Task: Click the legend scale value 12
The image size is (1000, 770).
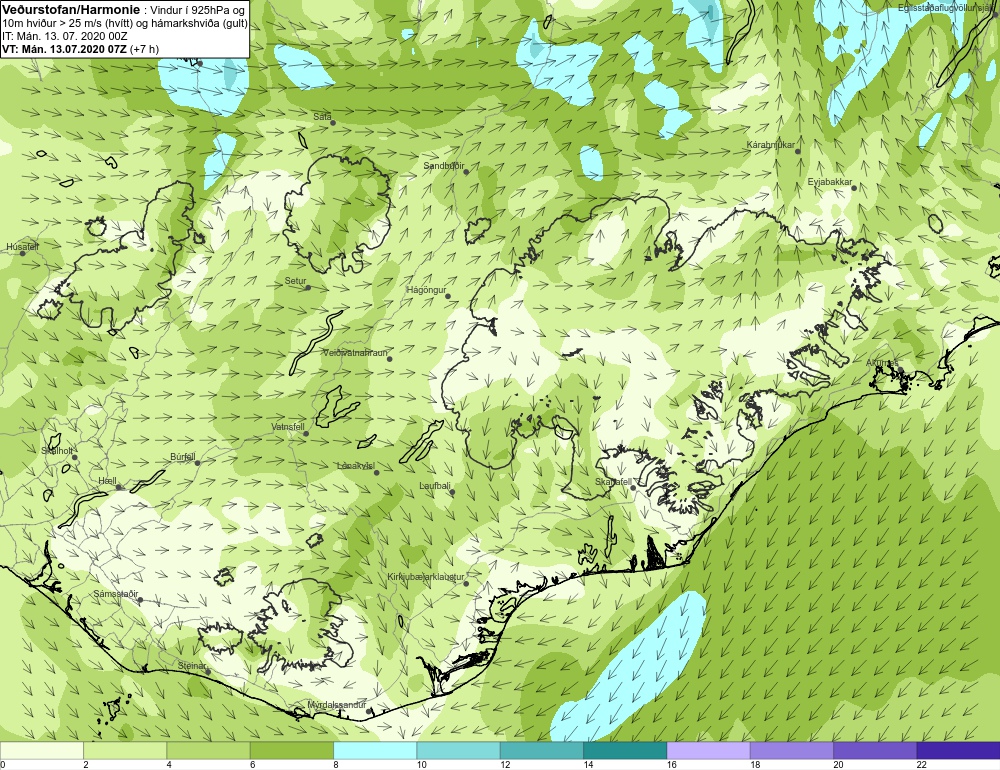Action: click(505, 764)
